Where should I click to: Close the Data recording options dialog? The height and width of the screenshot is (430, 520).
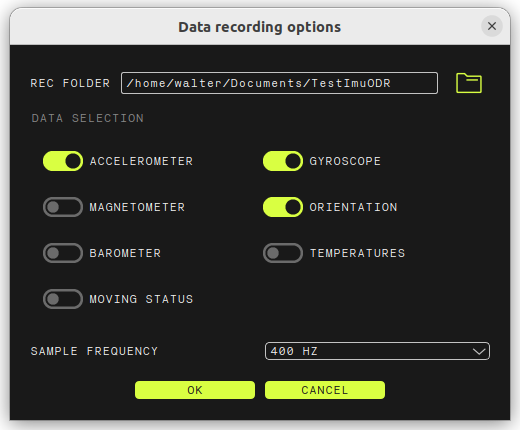coord(492,26)
